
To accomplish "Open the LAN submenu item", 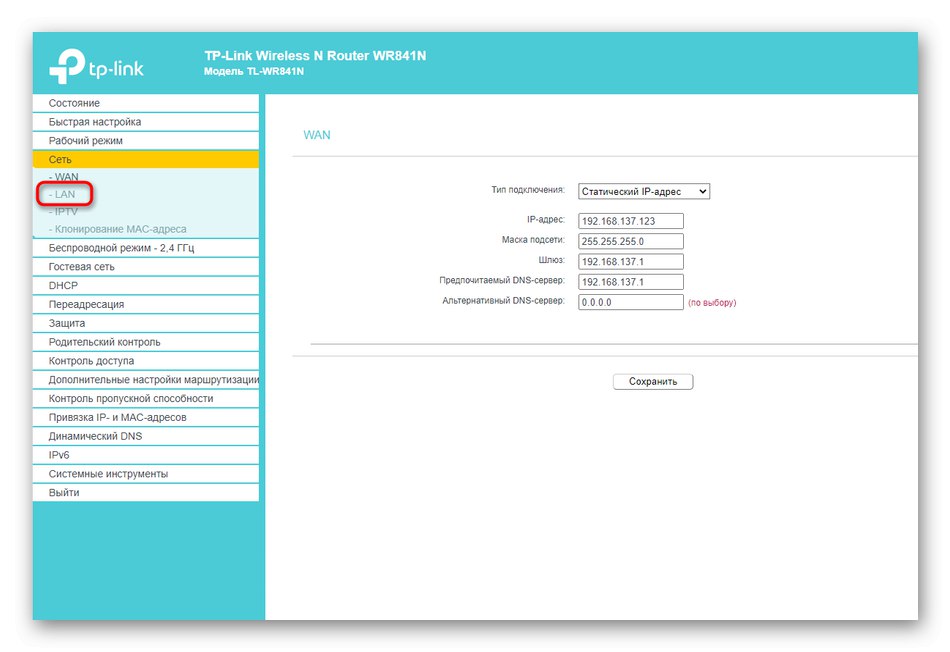I will point(62,195).
